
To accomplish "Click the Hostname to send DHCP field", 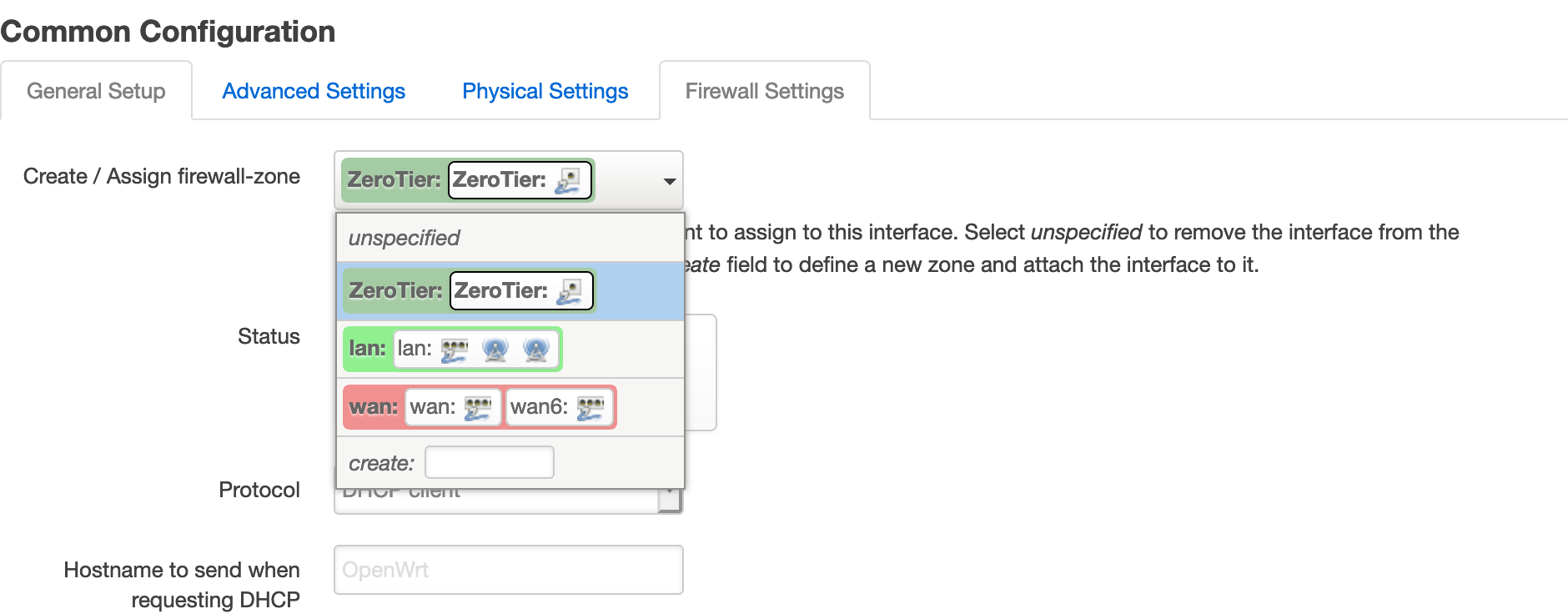I will click(509, 570).
